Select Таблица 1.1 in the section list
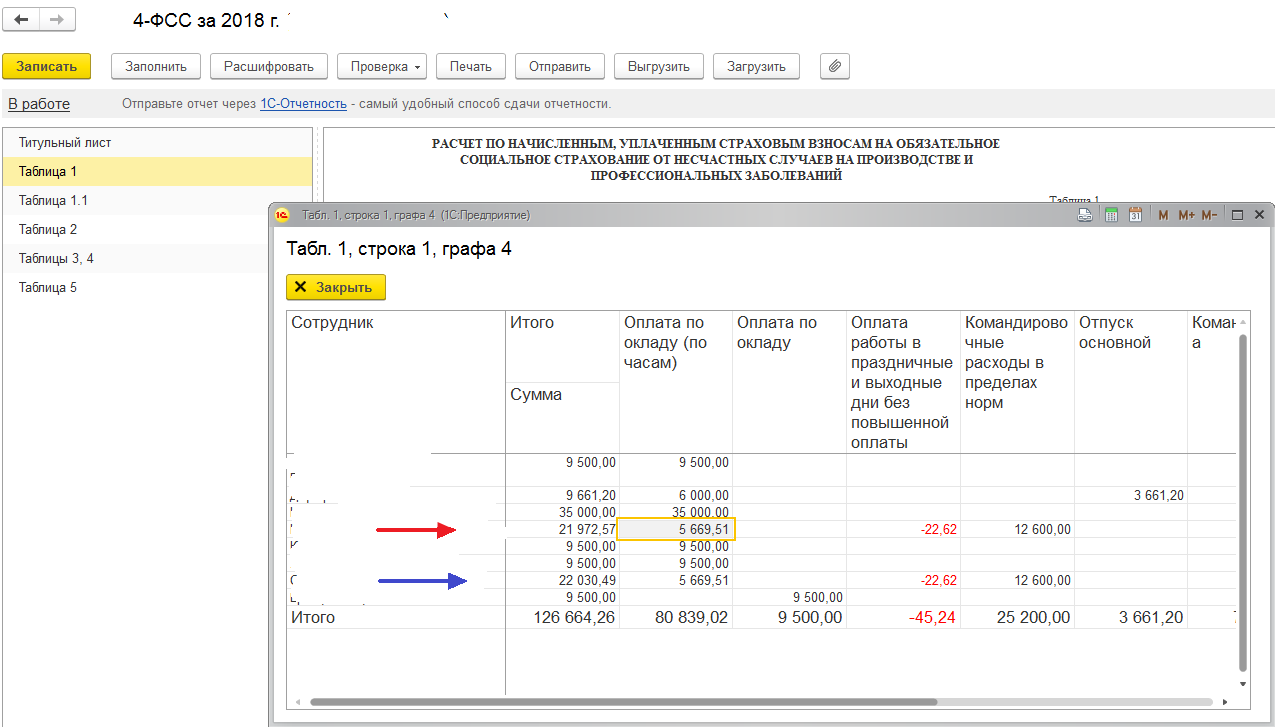 [x=53, y=200]
